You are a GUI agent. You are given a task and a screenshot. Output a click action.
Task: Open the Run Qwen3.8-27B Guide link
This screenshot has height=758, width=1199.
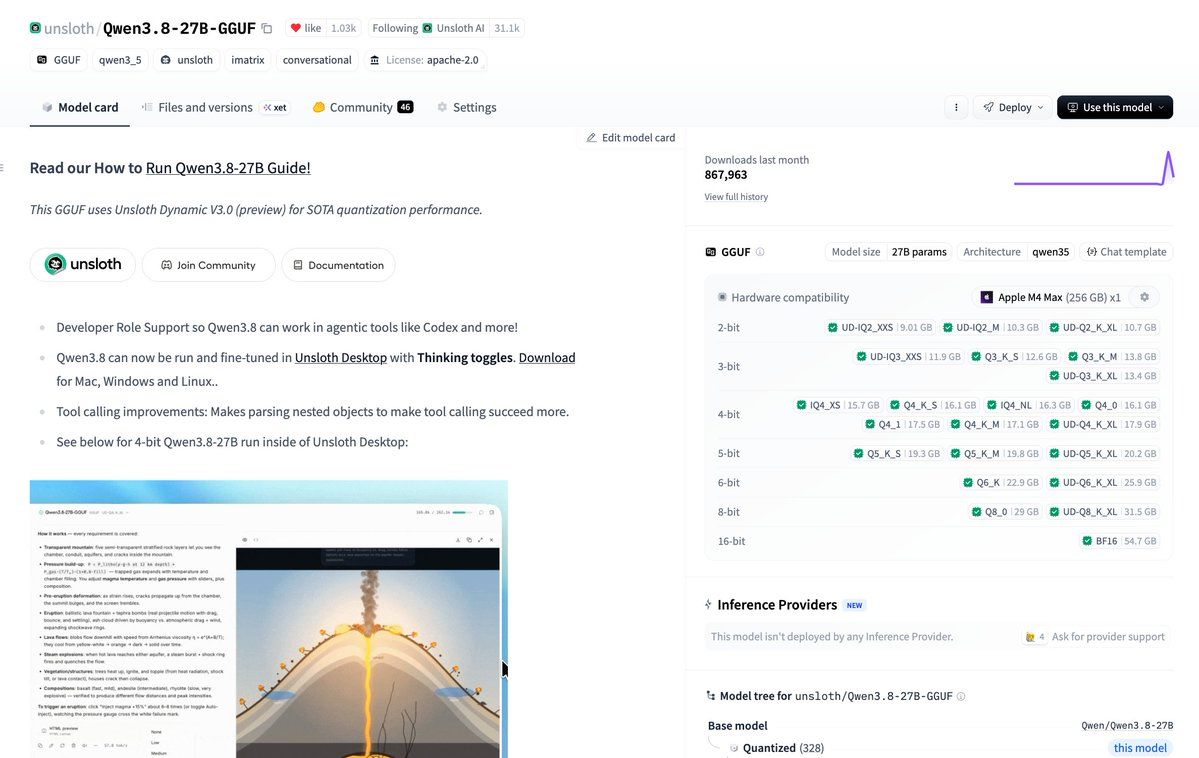point(228,168)
